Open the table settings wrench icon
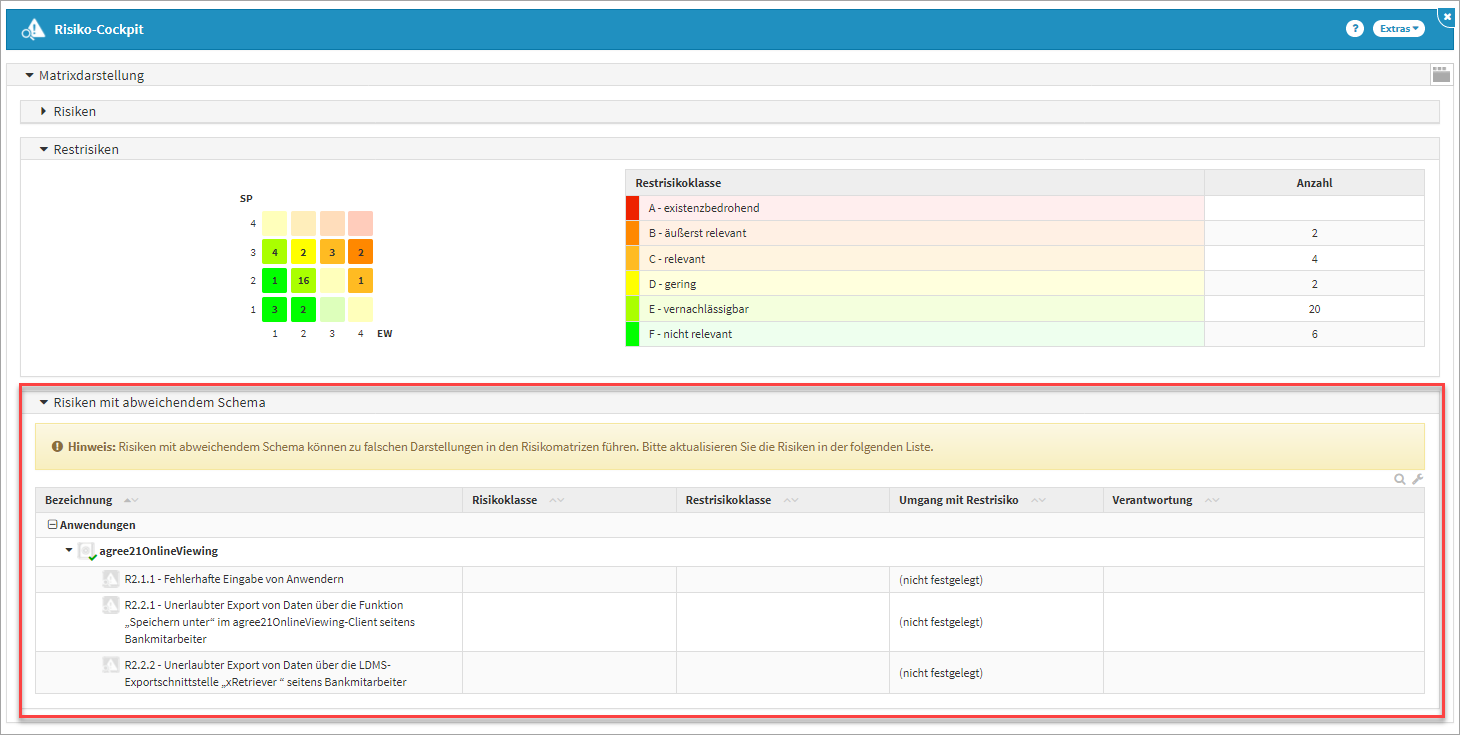Screen dimensions: 1460x735 coord(1417,480)
